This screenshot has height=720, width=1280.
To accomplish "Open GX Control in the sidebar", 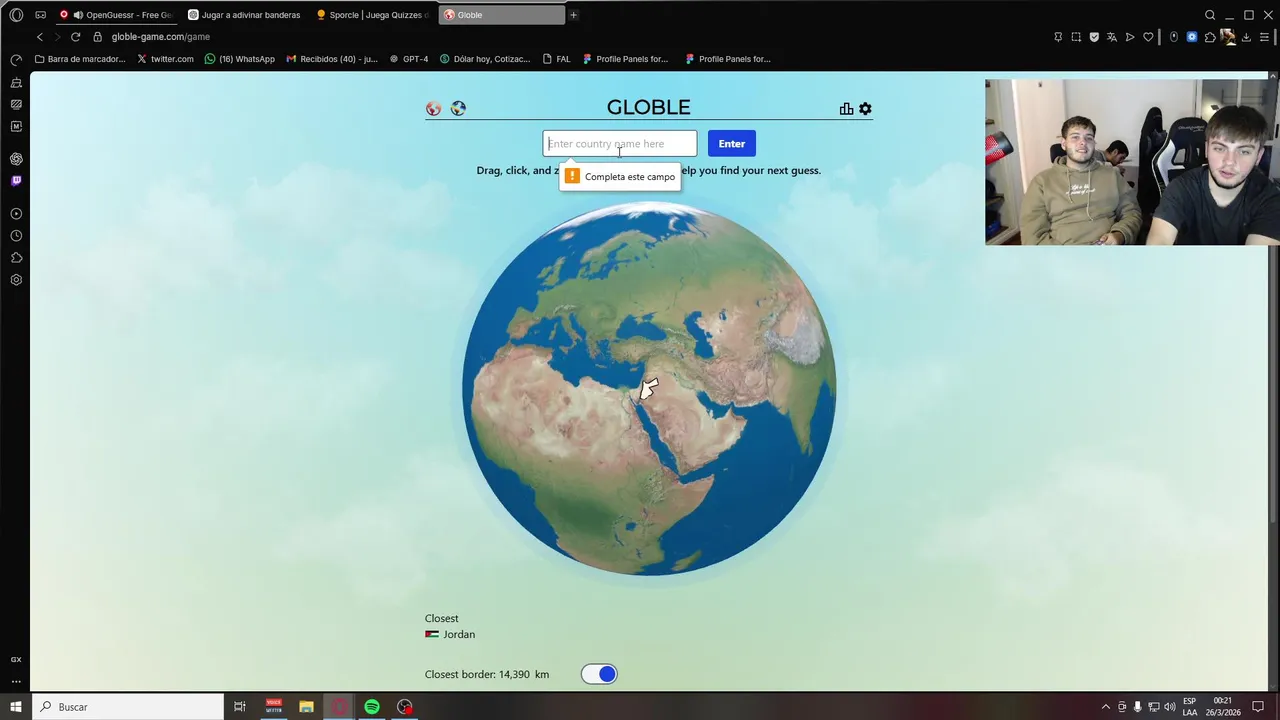I will [16, 60].
